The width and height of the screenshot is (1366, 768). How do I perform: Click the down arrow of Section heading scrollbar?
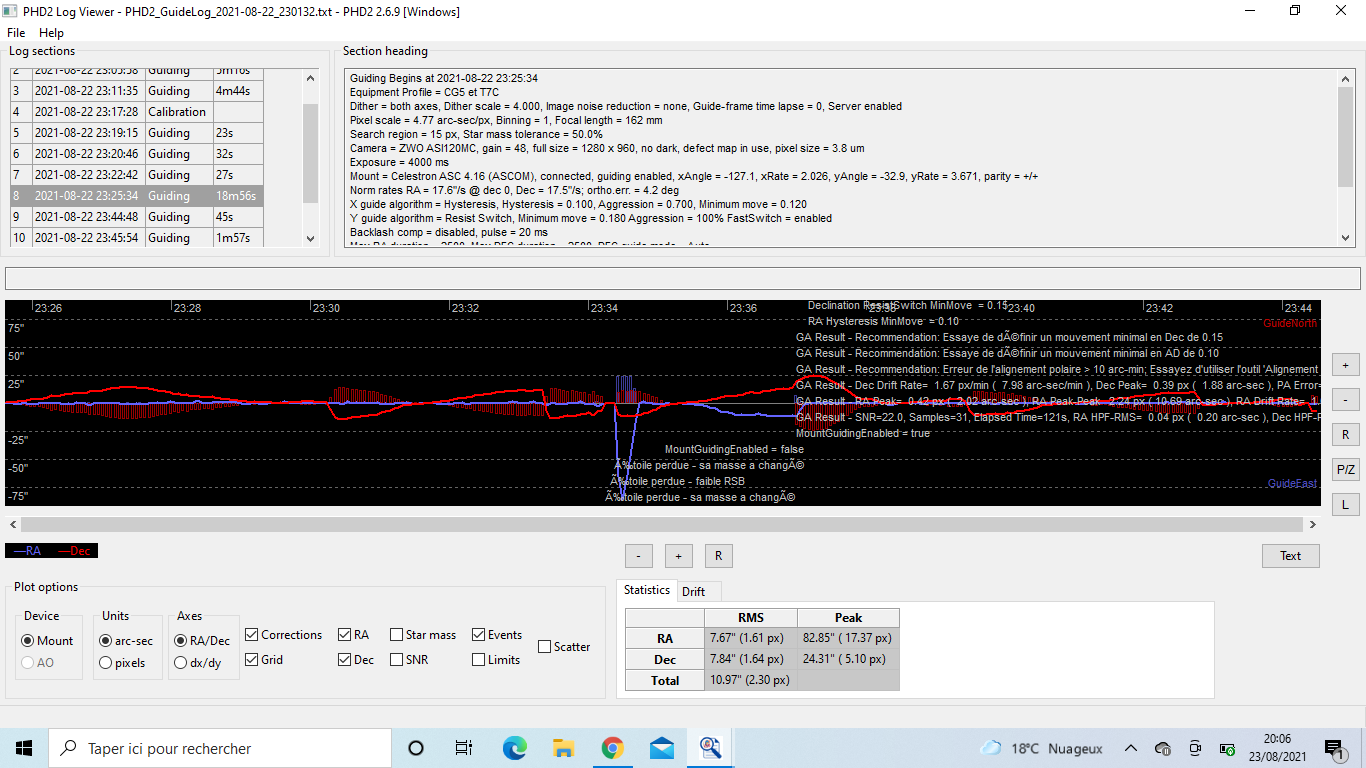(x=1347, y=238)
